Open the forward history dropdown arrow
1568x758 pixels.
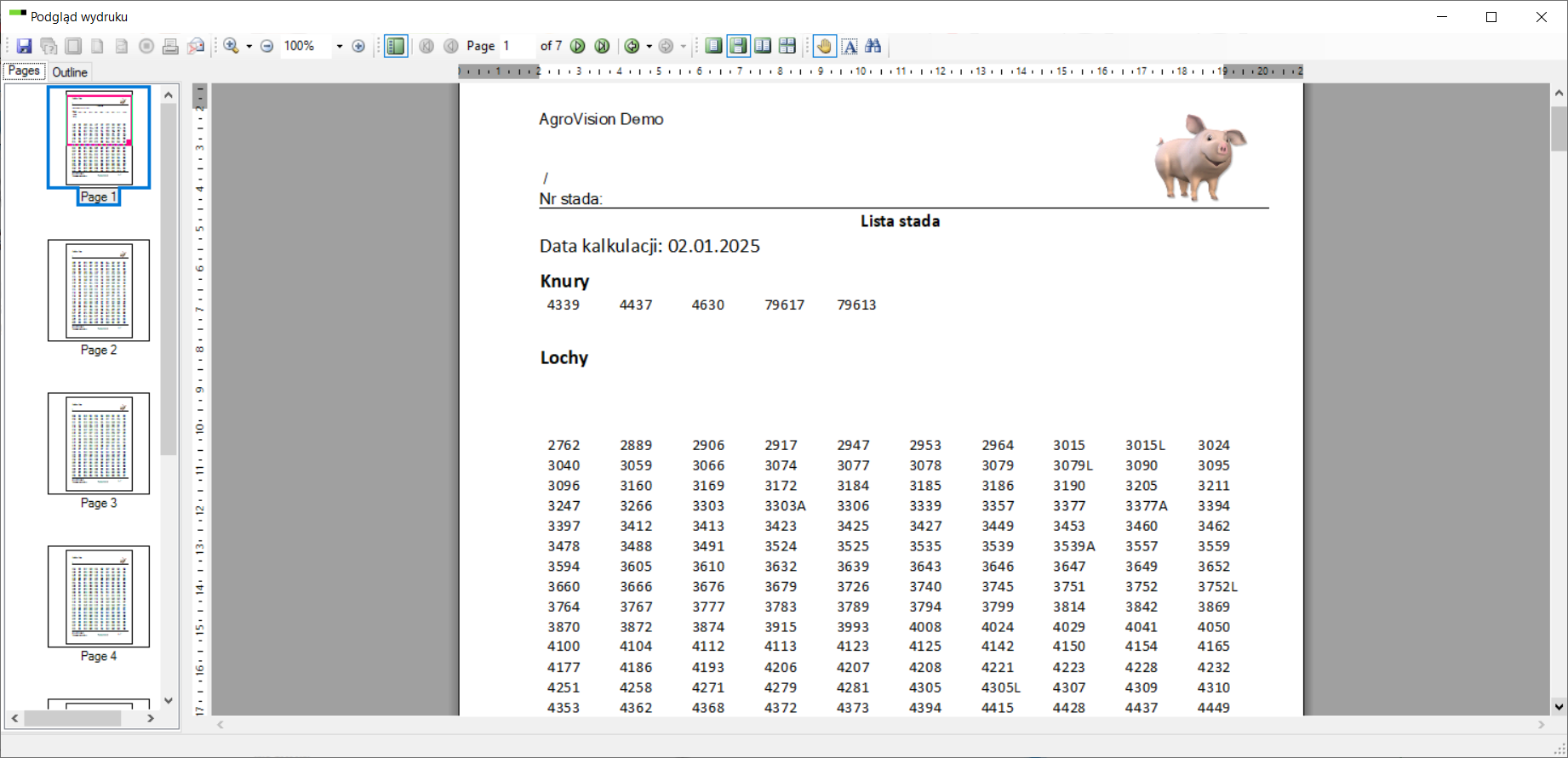pyautogui.click(x=683, y=46)
